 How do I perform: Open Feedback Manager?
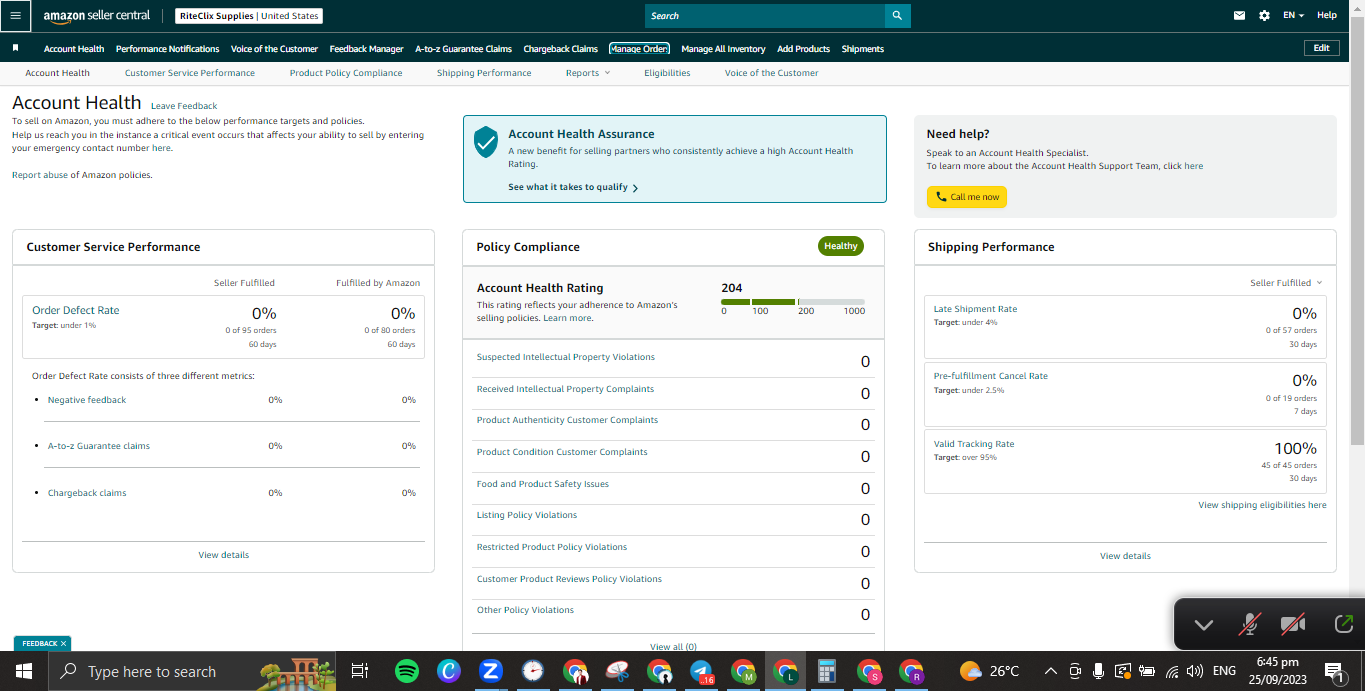pyautogui.click(x=366, y=49)
